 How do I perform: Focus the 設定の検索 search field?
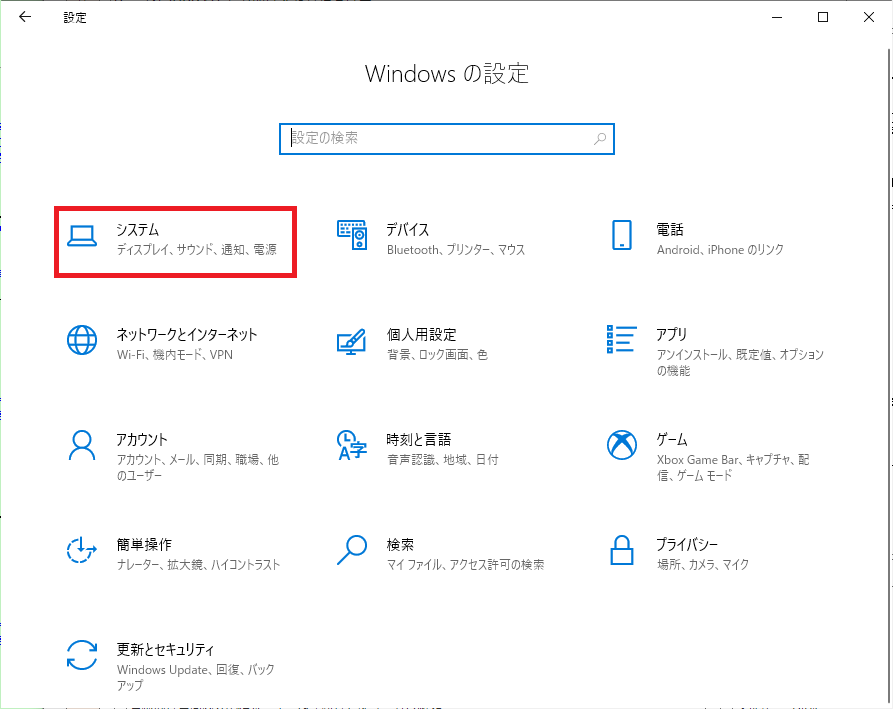pos(446,139)
